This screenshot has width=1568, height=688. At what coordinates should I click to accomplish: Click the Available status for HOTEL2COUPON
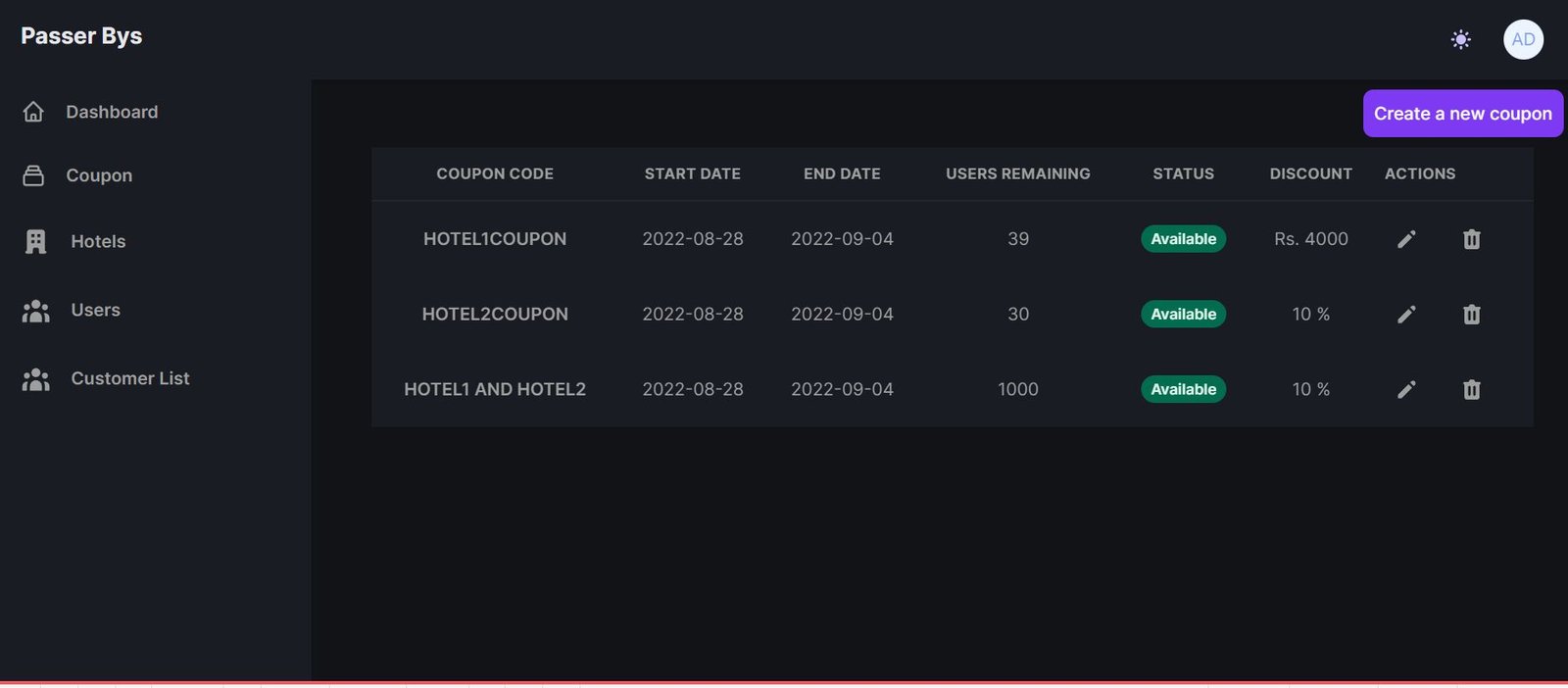[x=1183, y=315]
